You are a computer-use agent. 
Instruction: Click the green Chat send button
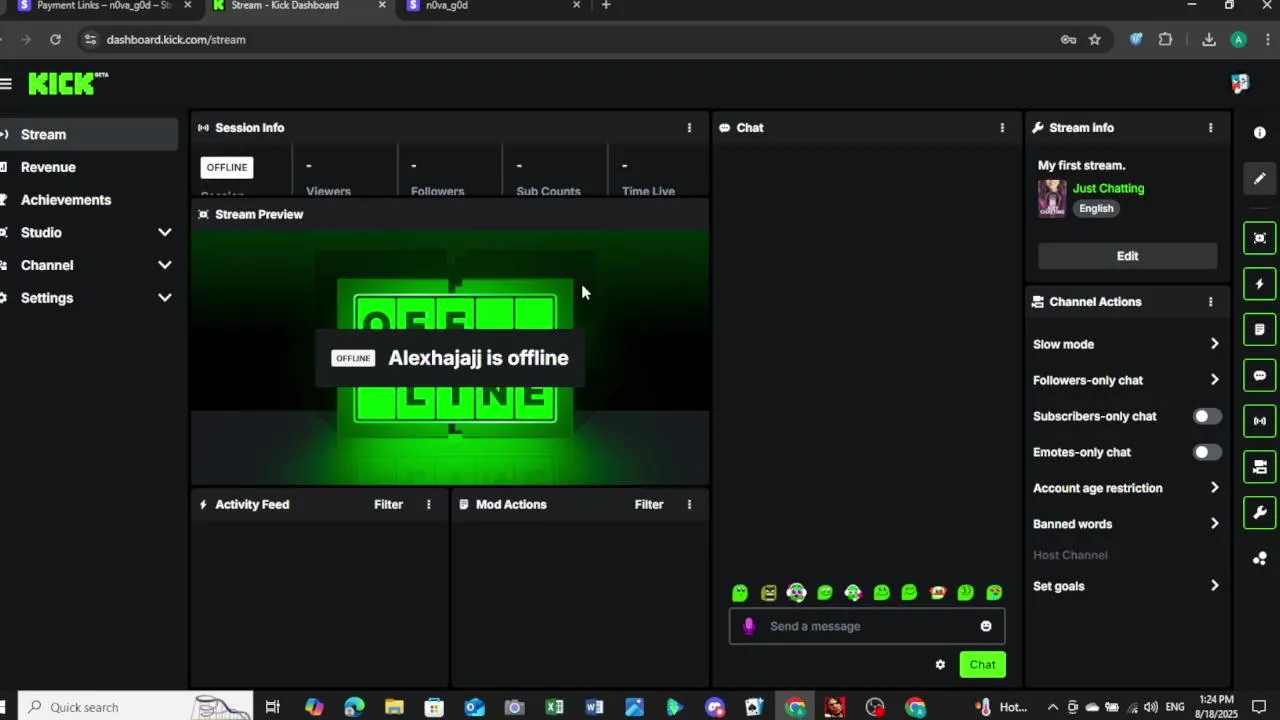tap(982, 665)
